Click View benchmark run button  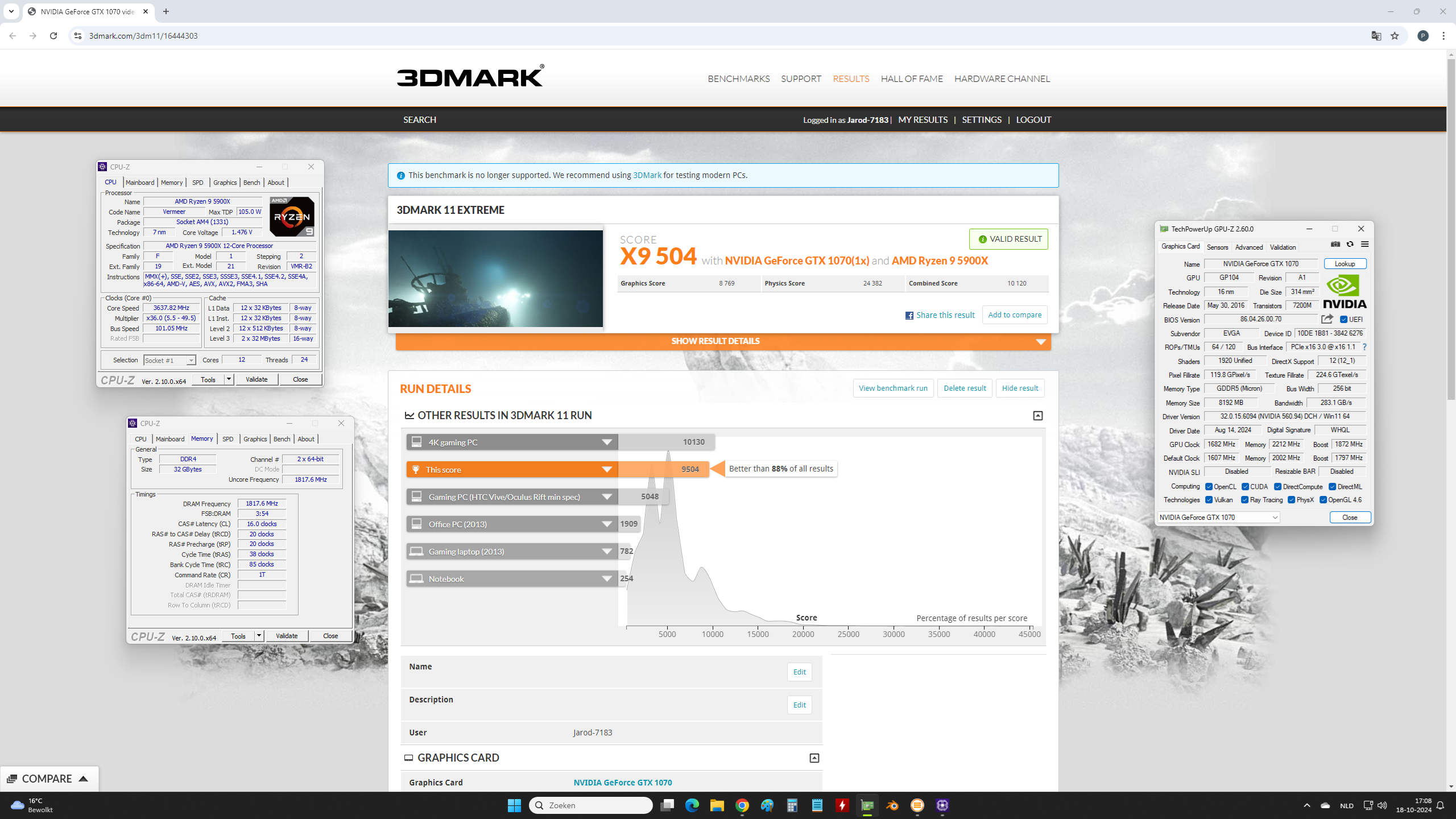pos(893,388)
